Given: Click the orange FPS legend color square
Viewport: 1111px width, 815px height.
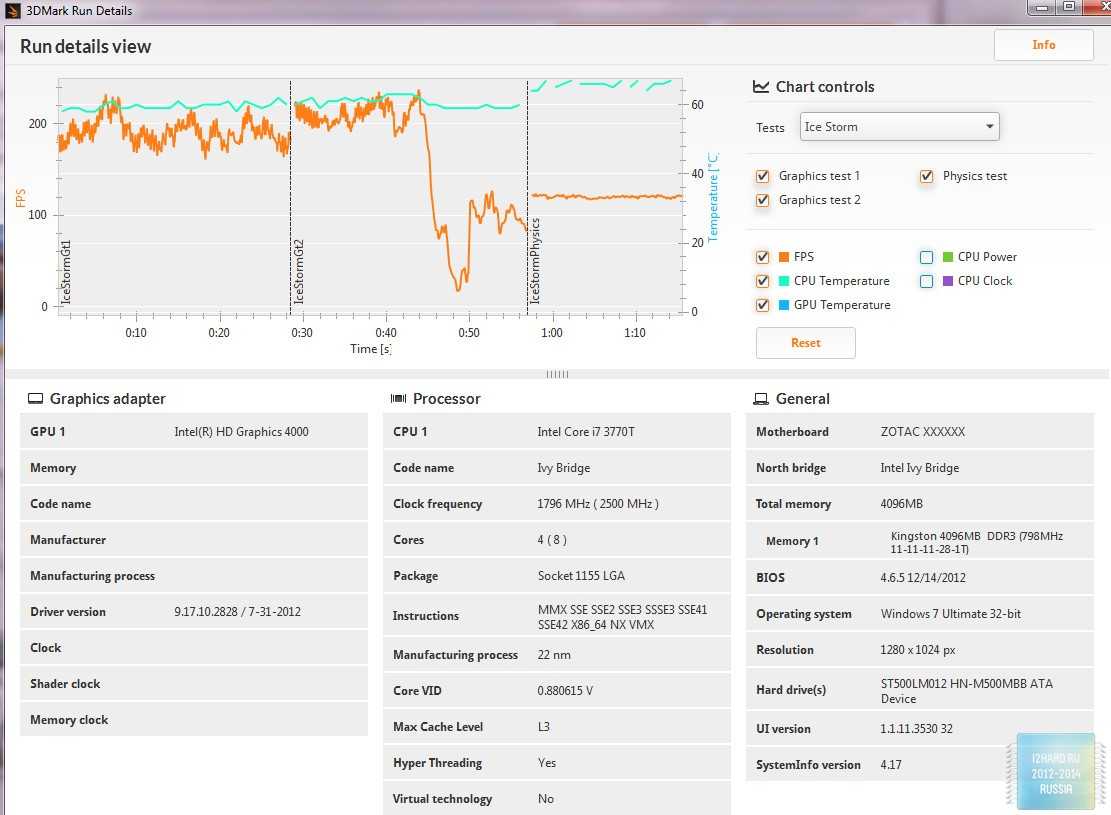Looking at the screenshot, I should [784, 257].
